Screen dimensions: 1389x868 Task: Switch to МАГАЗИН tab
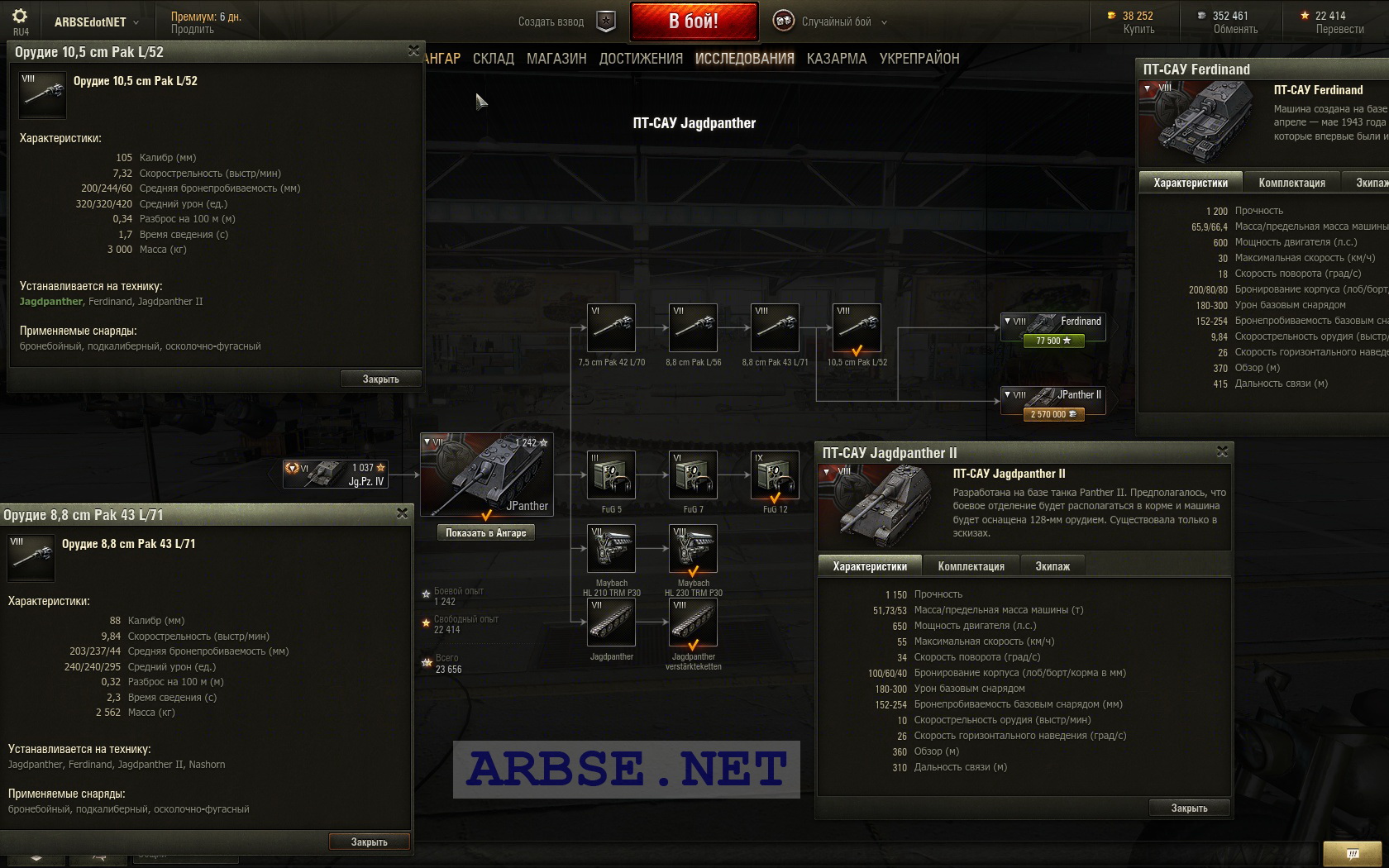(x=556, y=59)
